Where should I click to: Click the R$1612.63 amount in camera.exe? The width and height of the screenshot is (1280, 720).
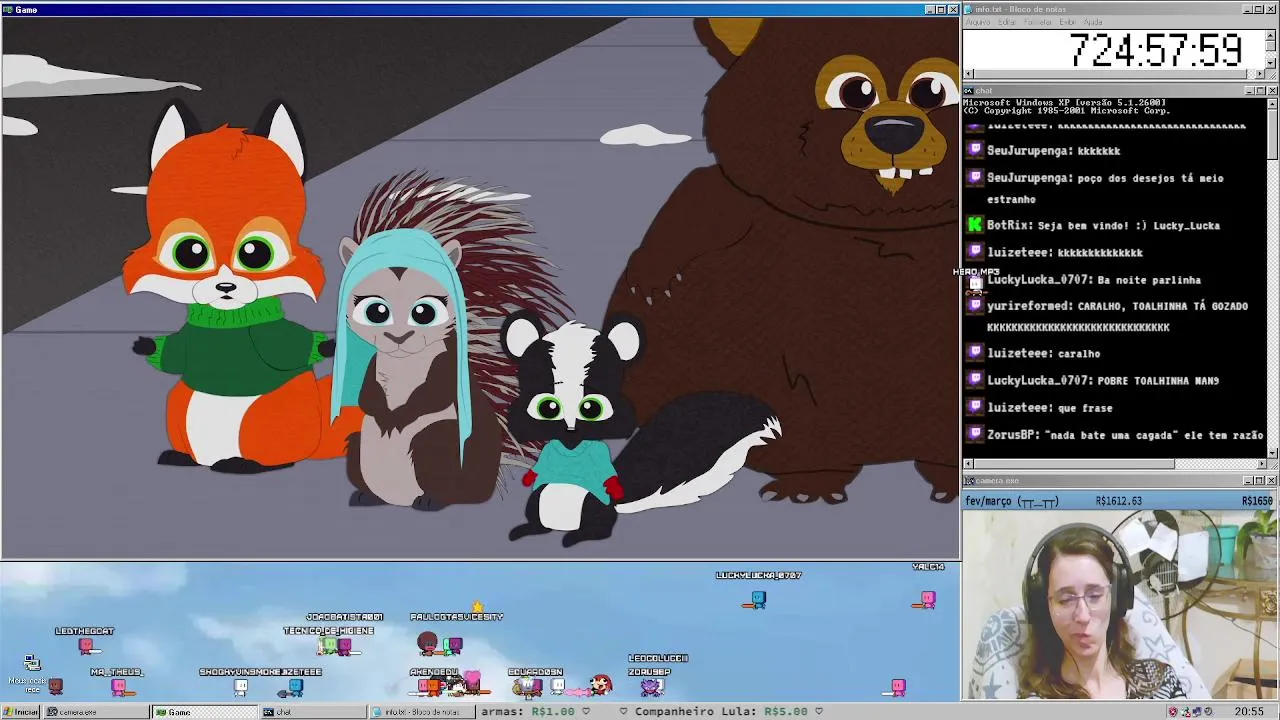click(x=1118, y=501)
